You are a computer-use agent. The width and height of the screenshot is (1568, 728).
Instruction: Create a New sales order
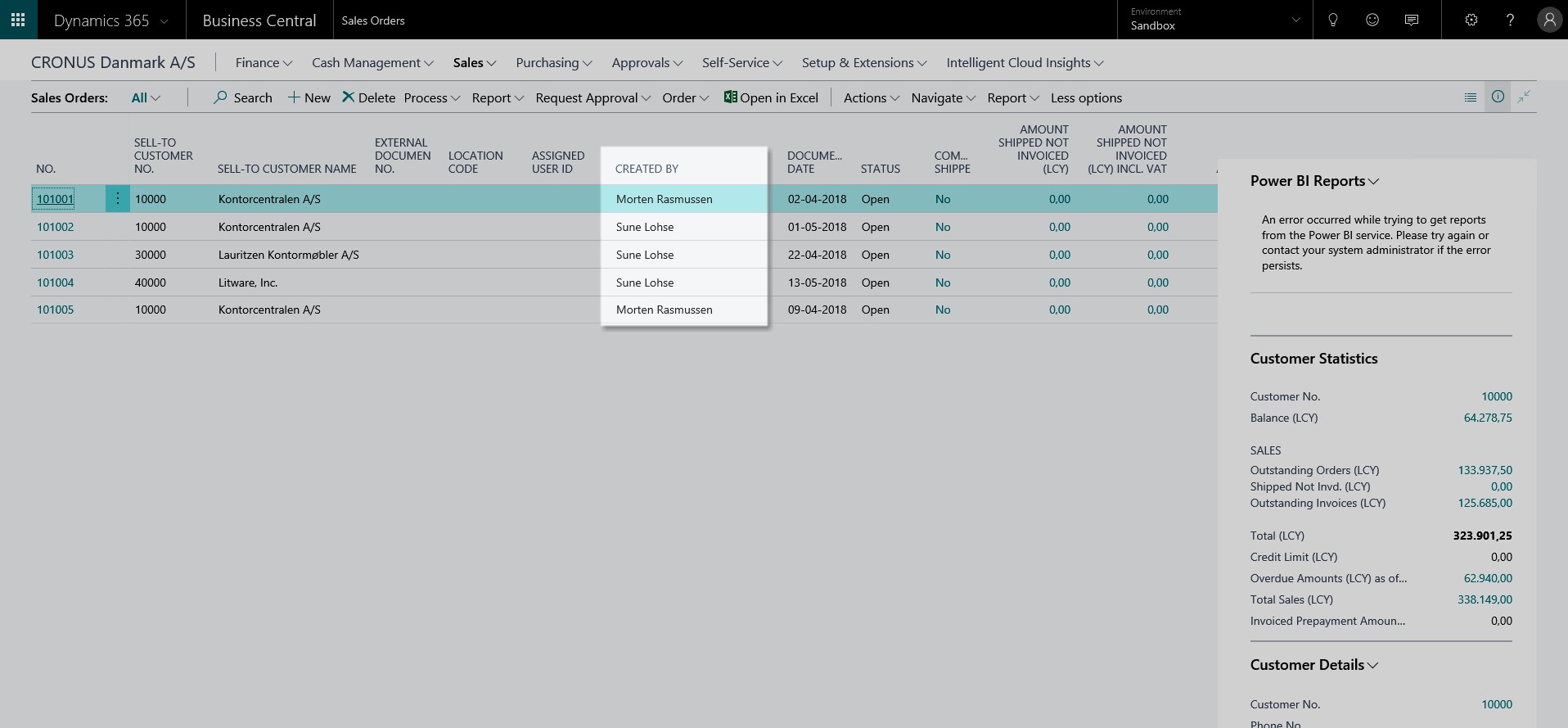coord(309,97)
